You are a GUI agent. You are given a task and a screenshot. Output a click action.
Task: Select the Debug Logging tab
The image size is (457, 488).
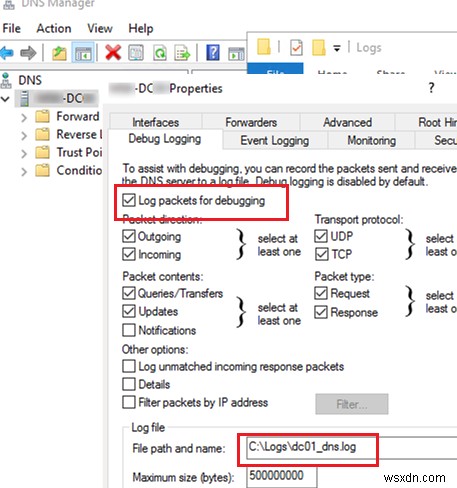(165, 139)
